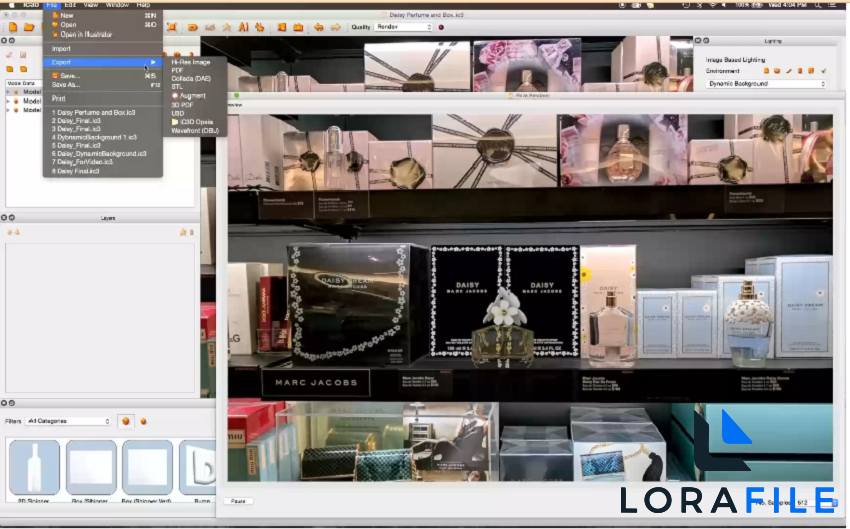Choose Save As... from File menu
The width and height of the screenshot is (850, 529).
coord(102,85)
